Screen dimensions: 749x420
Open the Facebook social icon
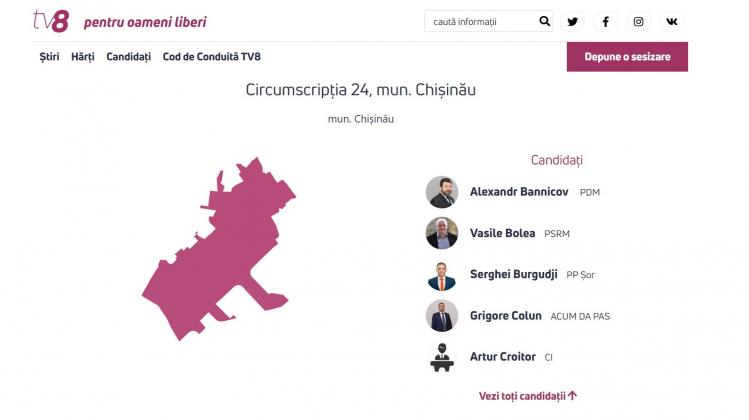(x=605, y=22)
